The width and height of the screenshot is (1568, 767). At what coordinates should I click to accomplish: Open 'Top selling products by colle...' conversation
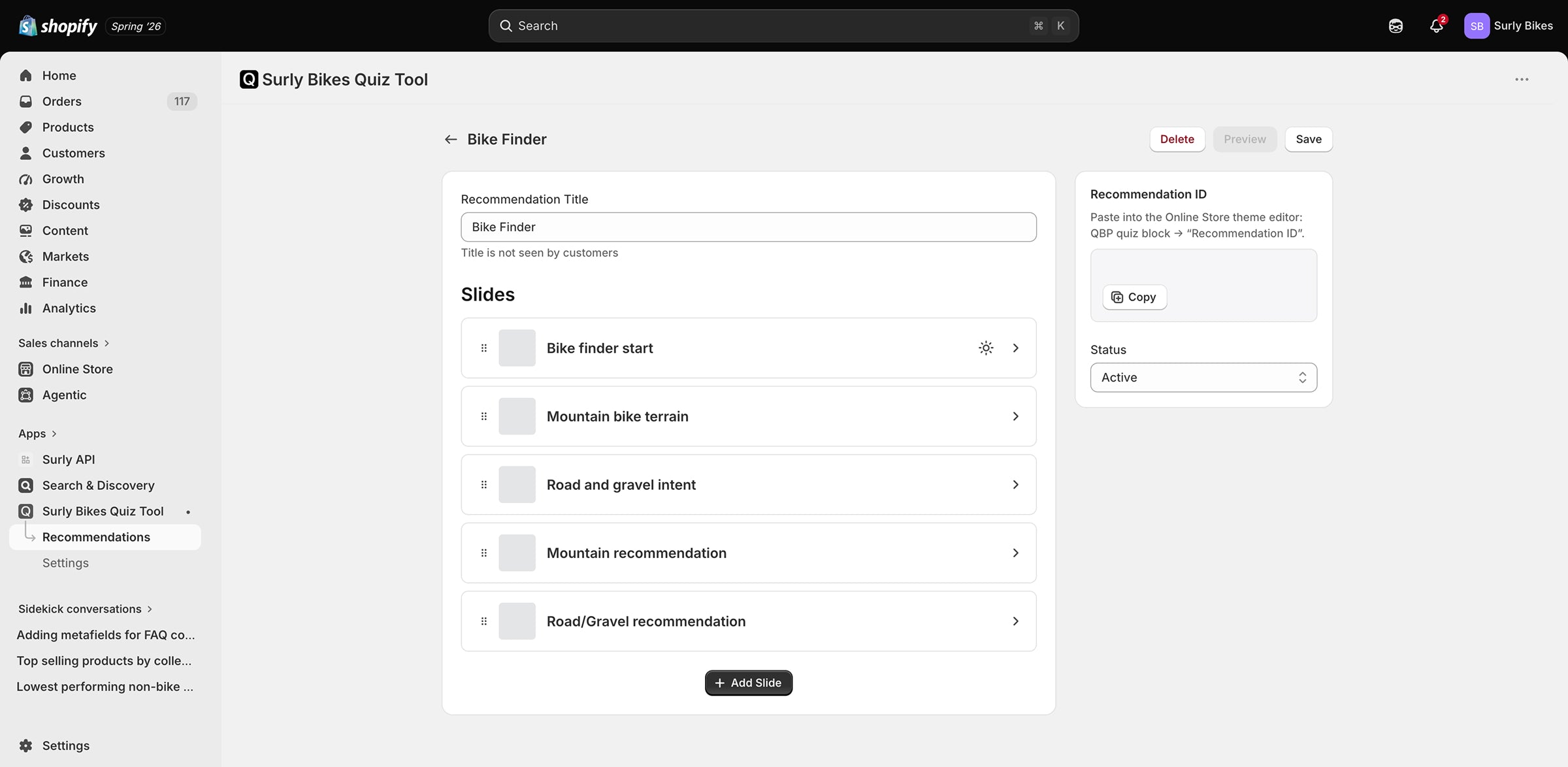pos(105,661)
